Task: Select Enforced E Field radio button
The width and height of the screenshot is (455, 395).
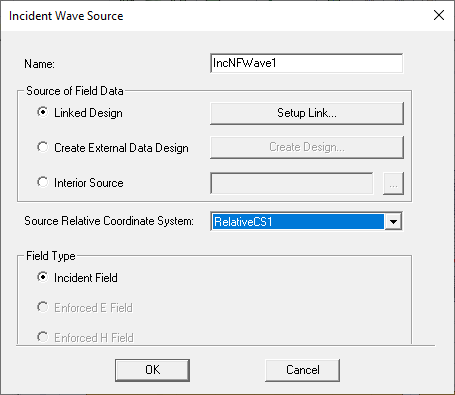Action: (x=43, y=307)
